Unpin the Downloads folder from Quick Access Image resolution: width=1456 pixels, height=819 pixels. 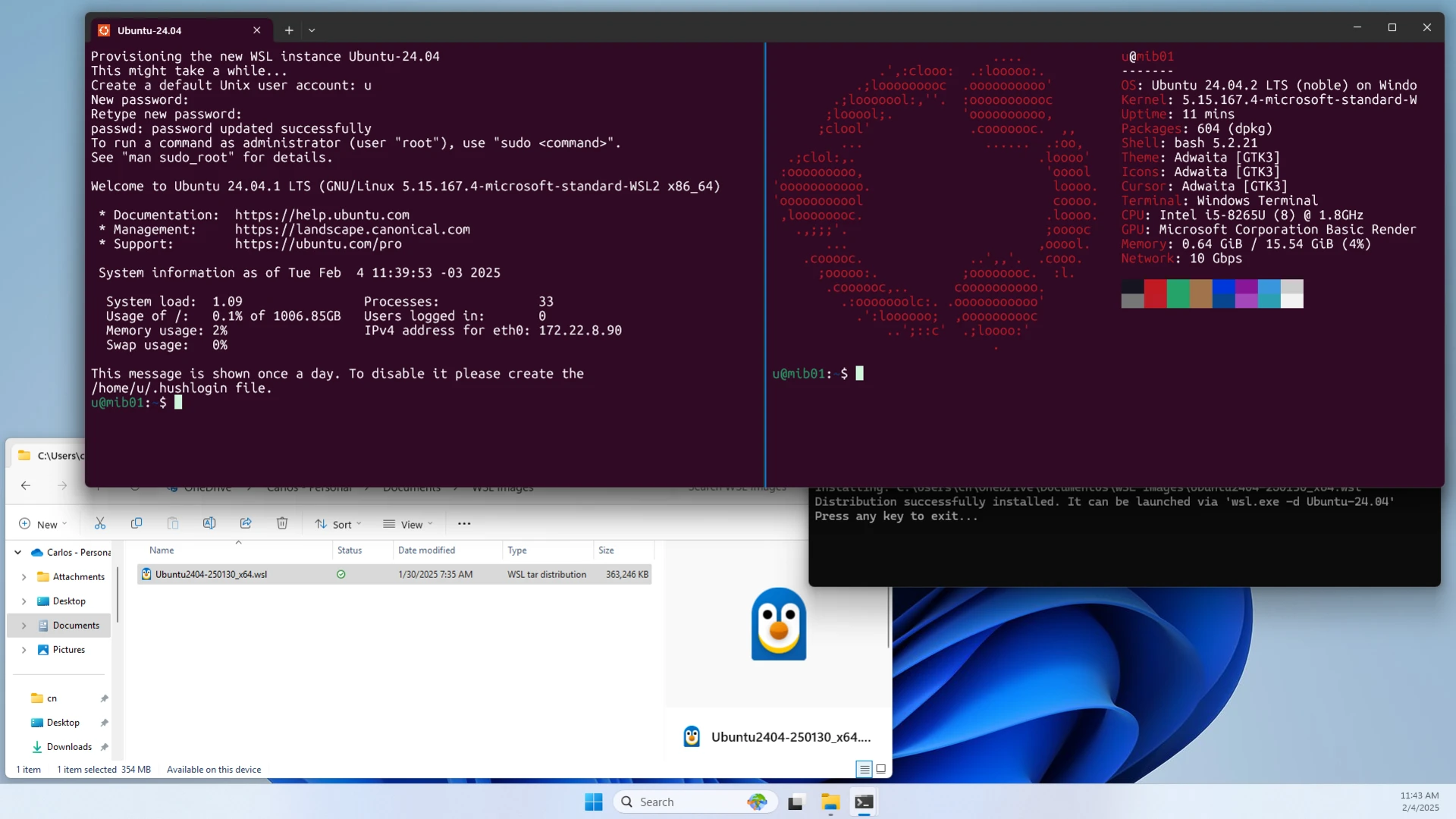[x=105, y=746]
